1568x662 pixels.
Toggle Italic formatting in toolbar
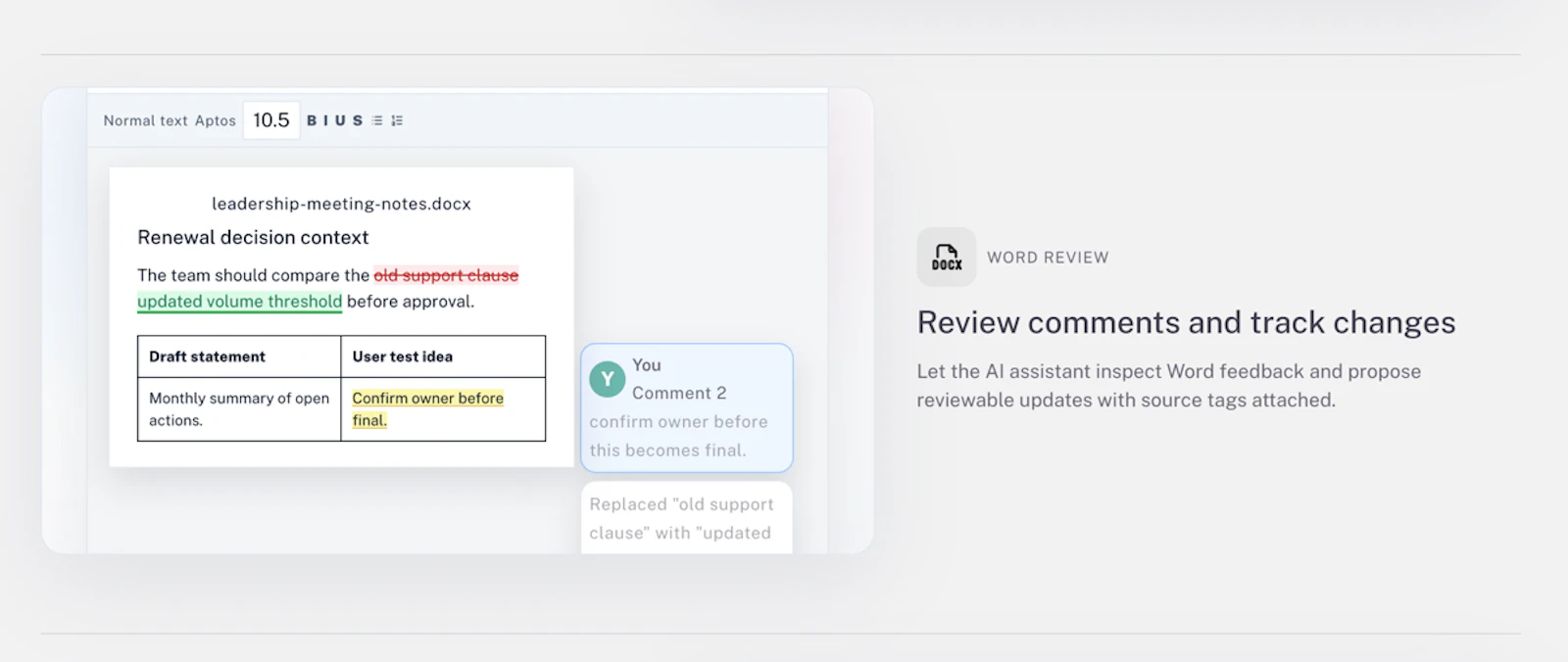pyautogui.click(x=325, y=120)
